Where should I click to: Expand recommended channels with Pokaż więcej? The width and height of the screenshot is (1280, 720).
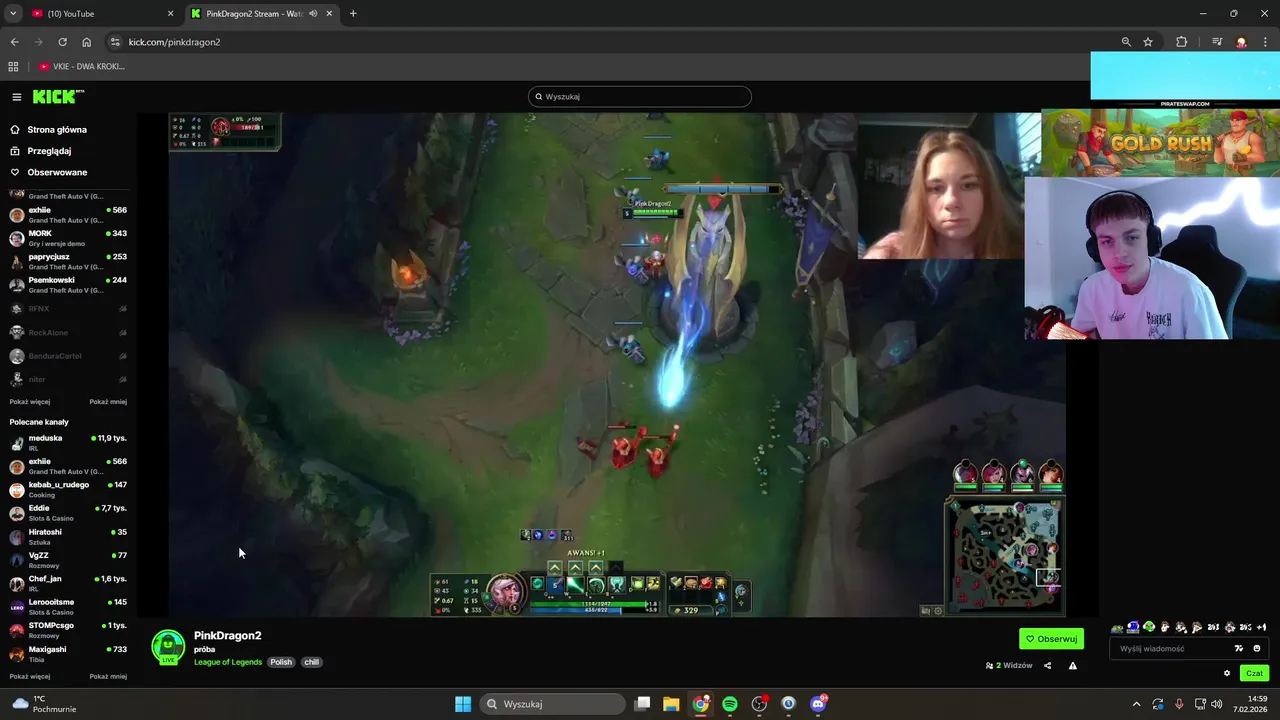click(30, 677)
